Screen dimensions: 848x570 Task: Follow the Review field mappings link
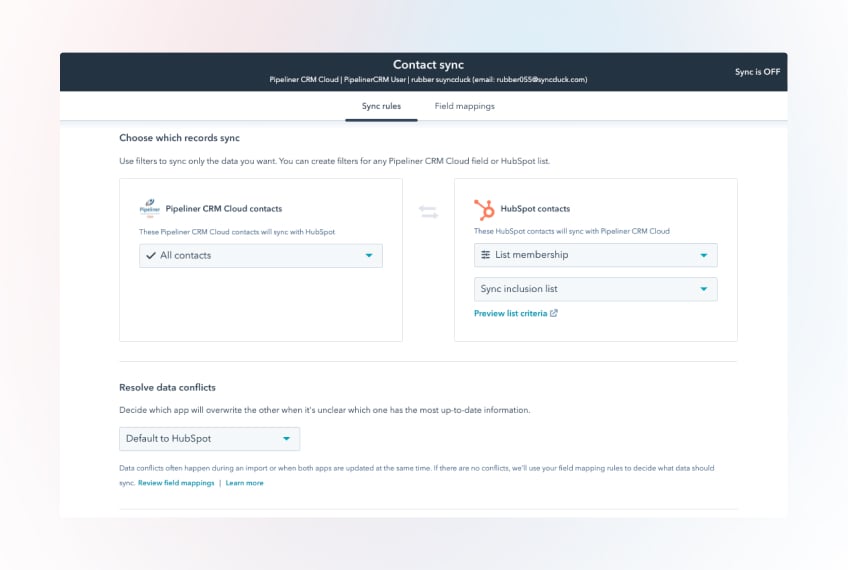click(x=176, y=483)
